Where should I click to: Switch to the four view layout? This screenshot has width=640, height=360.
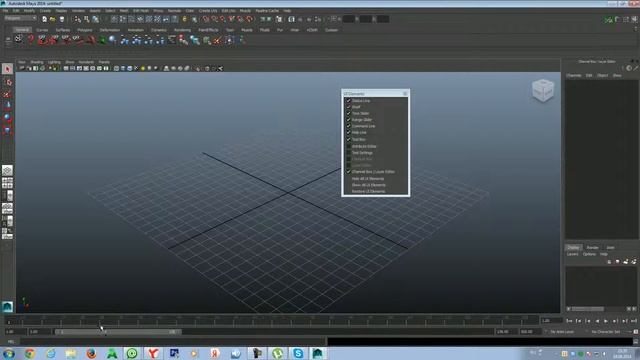pyautogui.click(x=7, y=183)
